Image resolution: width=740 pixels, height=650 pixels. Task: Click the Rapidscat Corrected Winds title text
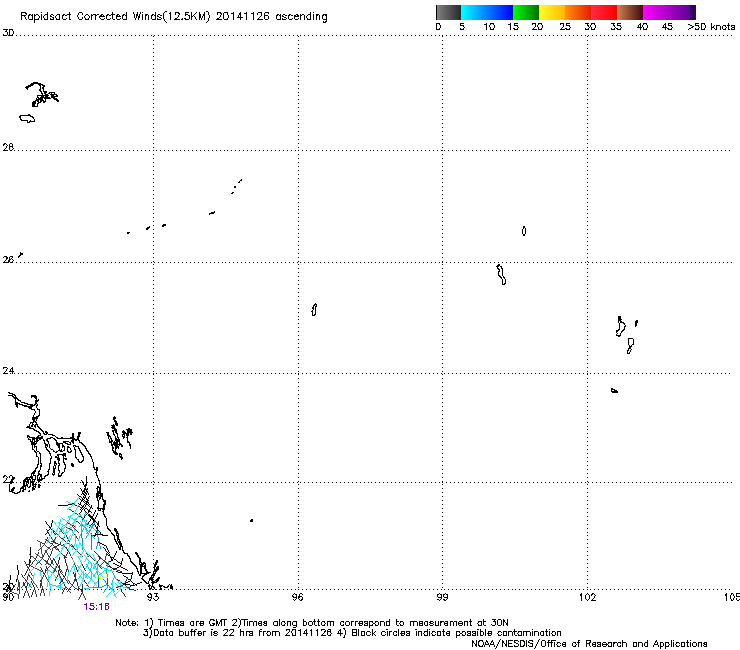(x=174, y=17)
